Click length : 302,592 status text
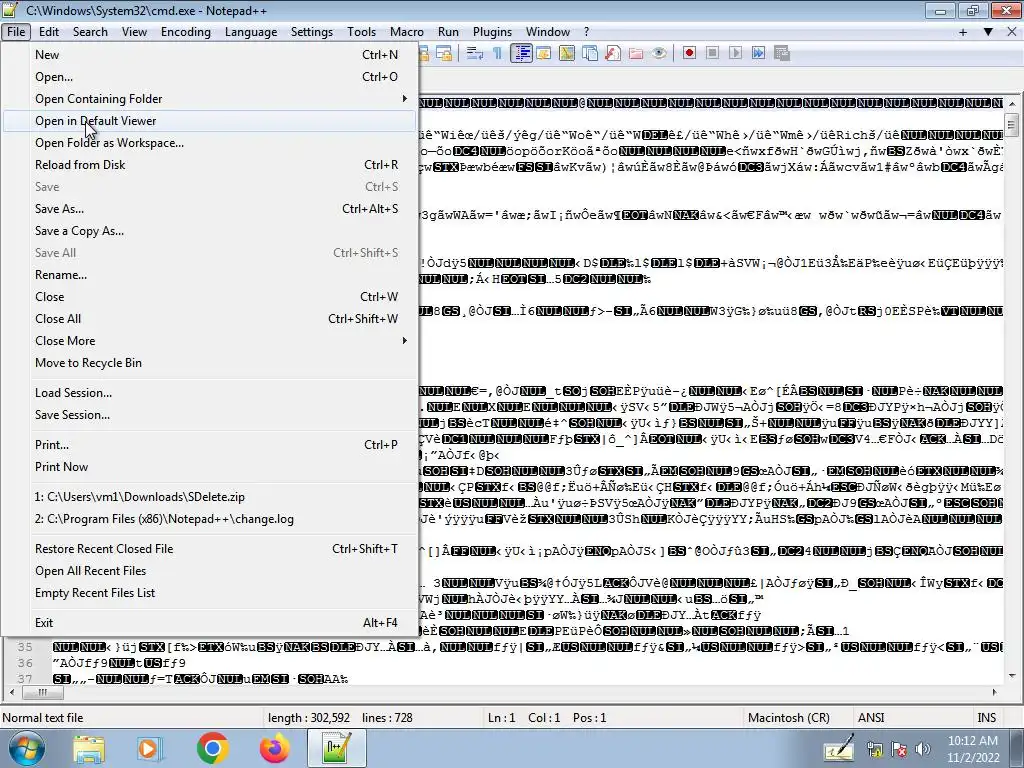Screen dimensions: 1024x768 click(309, 718)
